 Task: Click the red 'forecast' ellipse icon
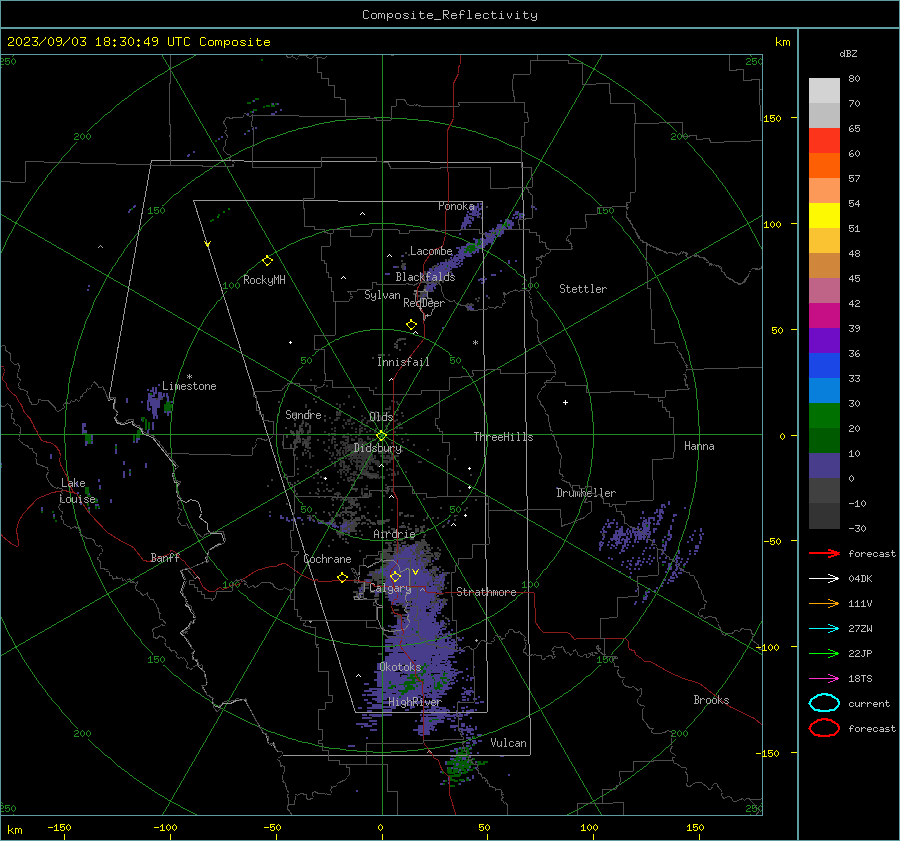click(x=824, y=728)
